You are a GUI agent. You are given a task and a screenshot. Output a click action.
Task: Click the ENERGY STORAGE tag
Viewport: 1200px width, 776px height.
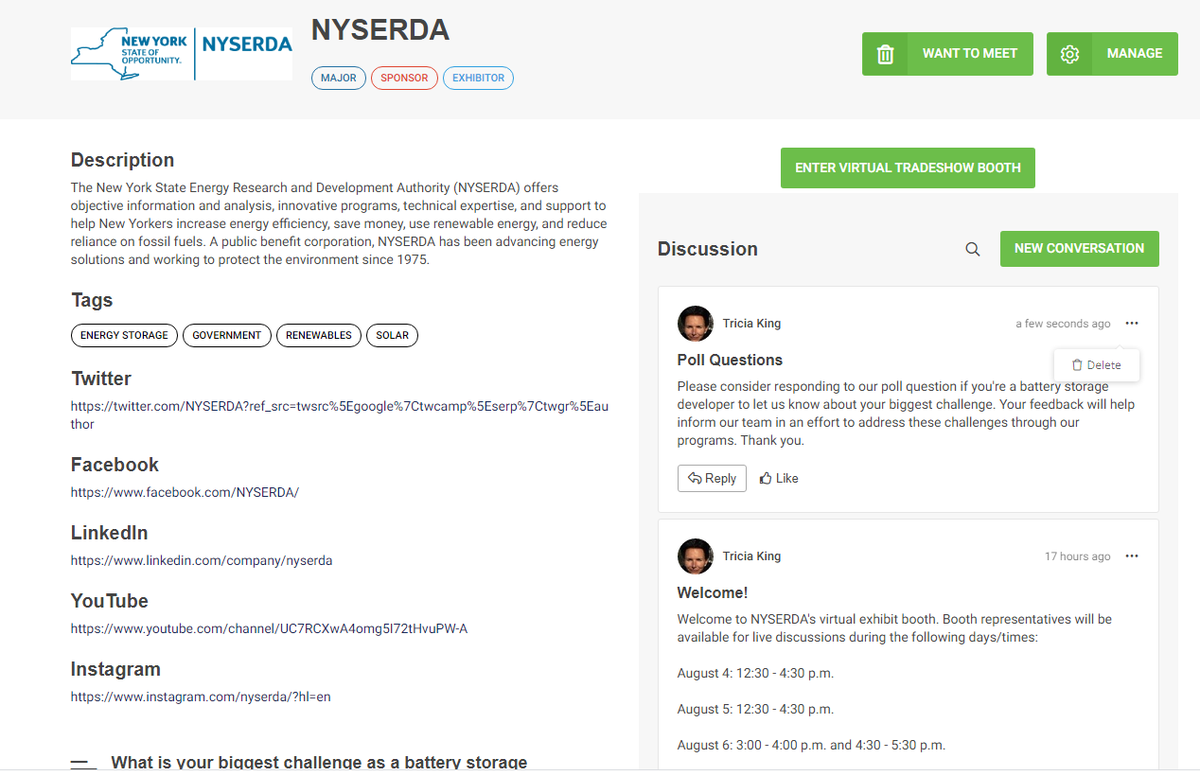pyautogui.click(x=124, y=335)
